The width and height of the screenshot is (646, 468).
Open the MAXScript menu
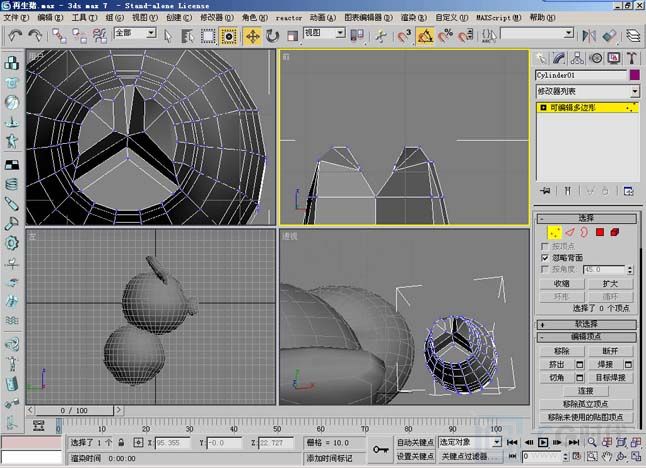click(x=499, y=18)
